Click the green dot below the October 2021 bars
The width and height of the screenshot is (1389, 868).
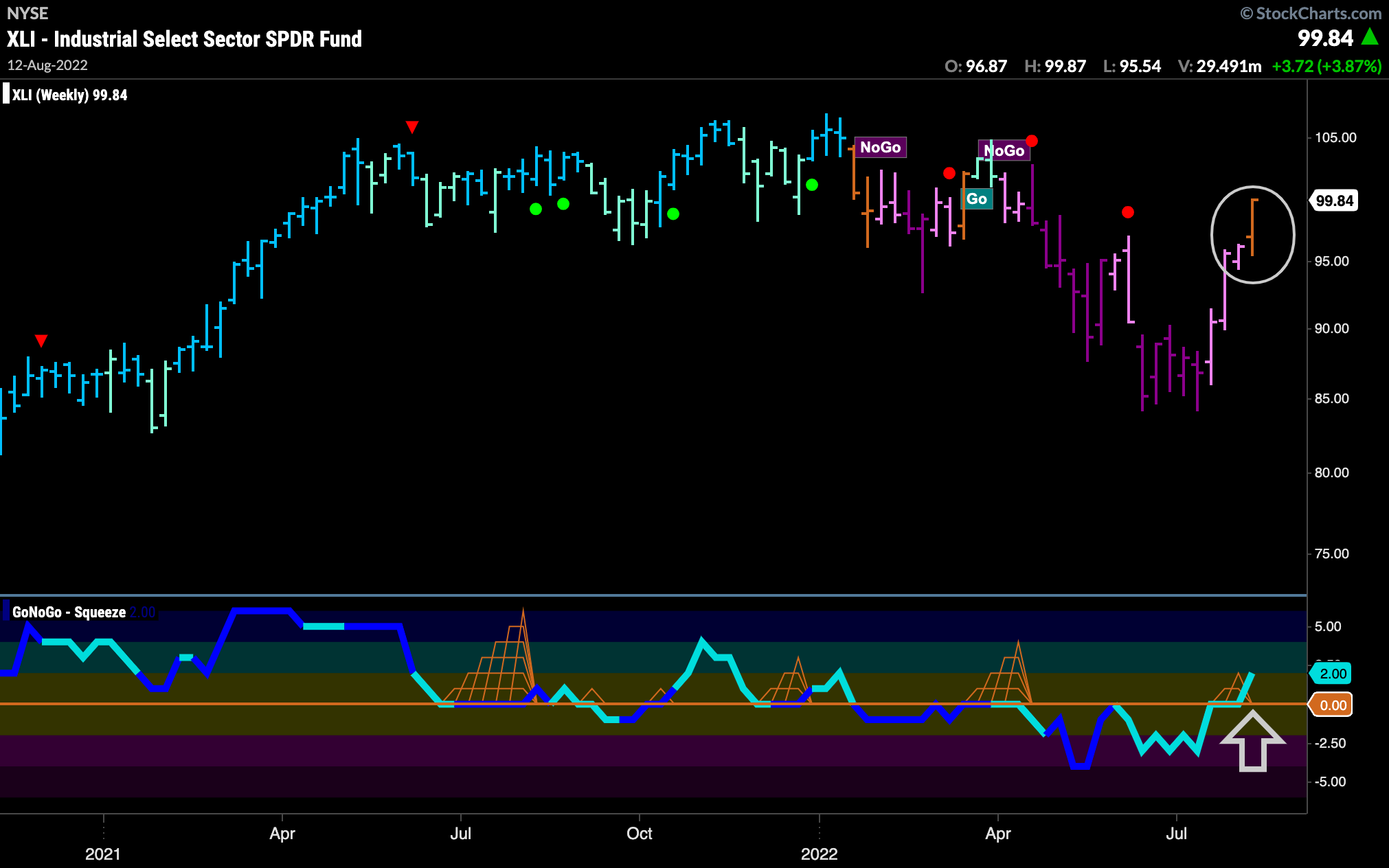point(673,214)
